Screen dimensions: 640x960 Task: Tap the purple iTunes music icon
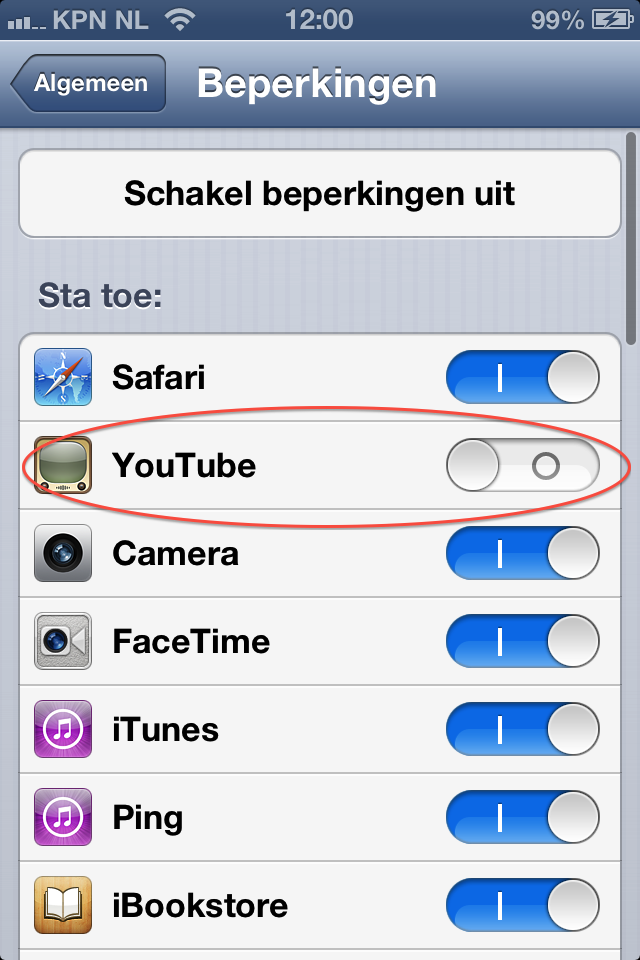[63, 729]
